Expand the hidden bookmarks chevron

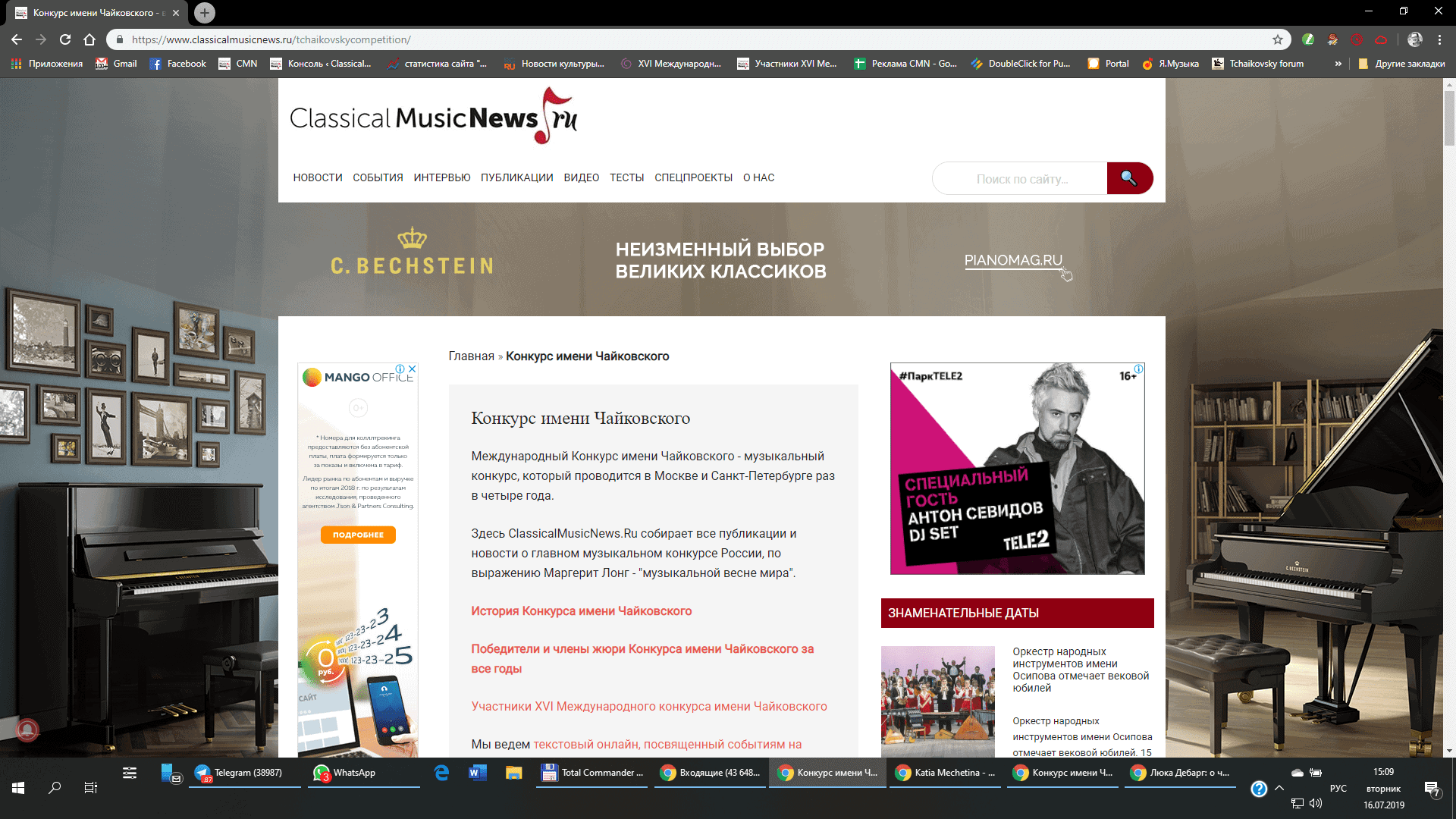[x=1338, y=64]
